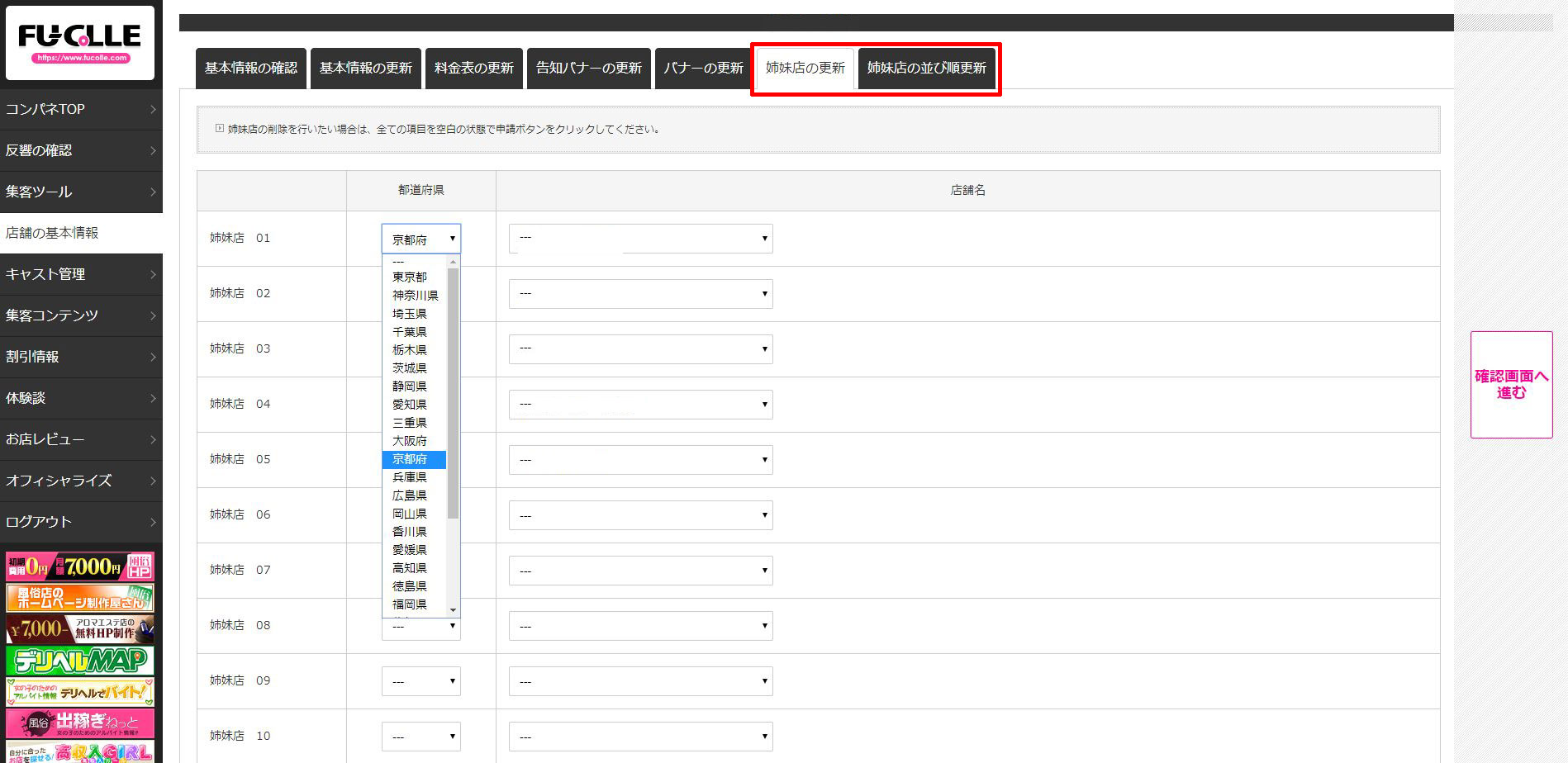This screenshot has height=763, width=1568.
Task: Open 姉妹店の並び順更新 tab
Action: 926,68
